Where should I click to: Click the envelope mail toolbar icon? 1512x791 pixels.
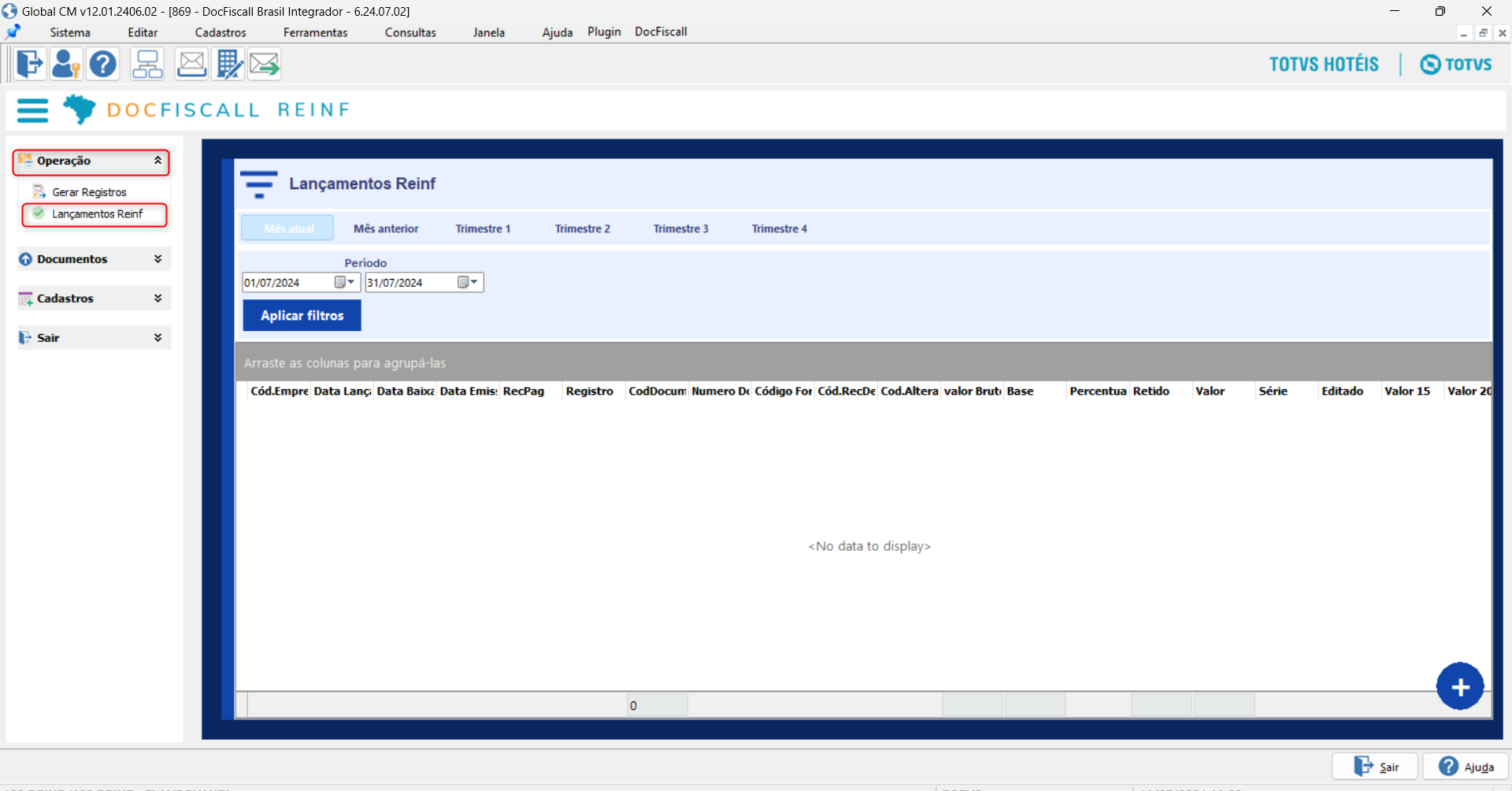[x=191, y=64]
